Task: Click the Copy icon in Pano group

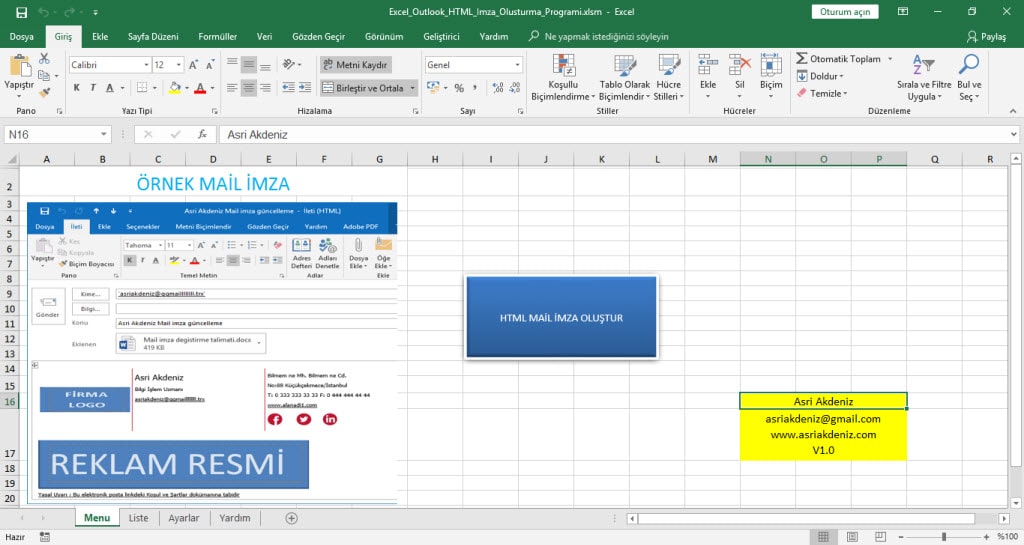Action: pos(44,76)
